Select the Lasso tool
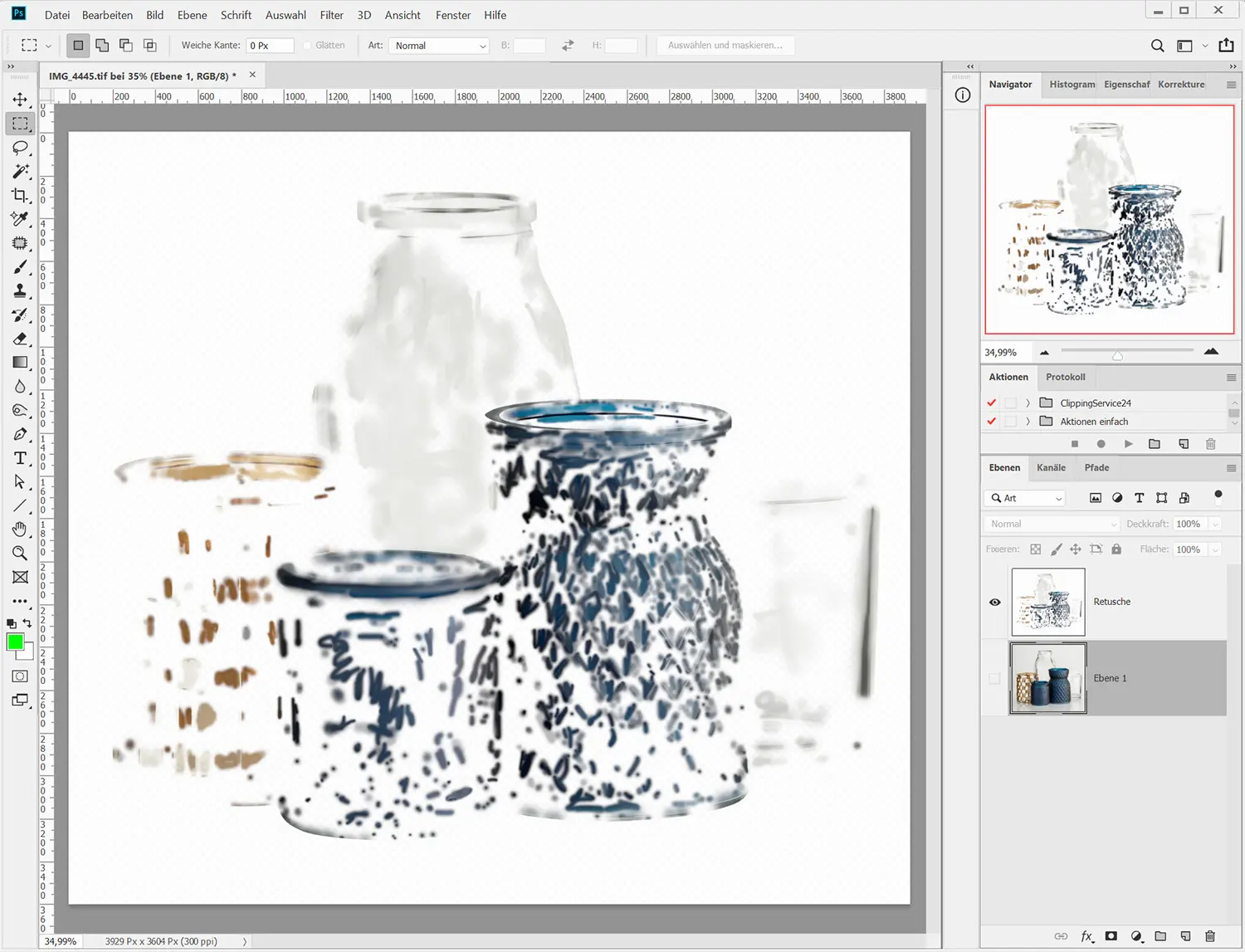The height and width of the screenshot is (952, 1245). pos(20,148)
